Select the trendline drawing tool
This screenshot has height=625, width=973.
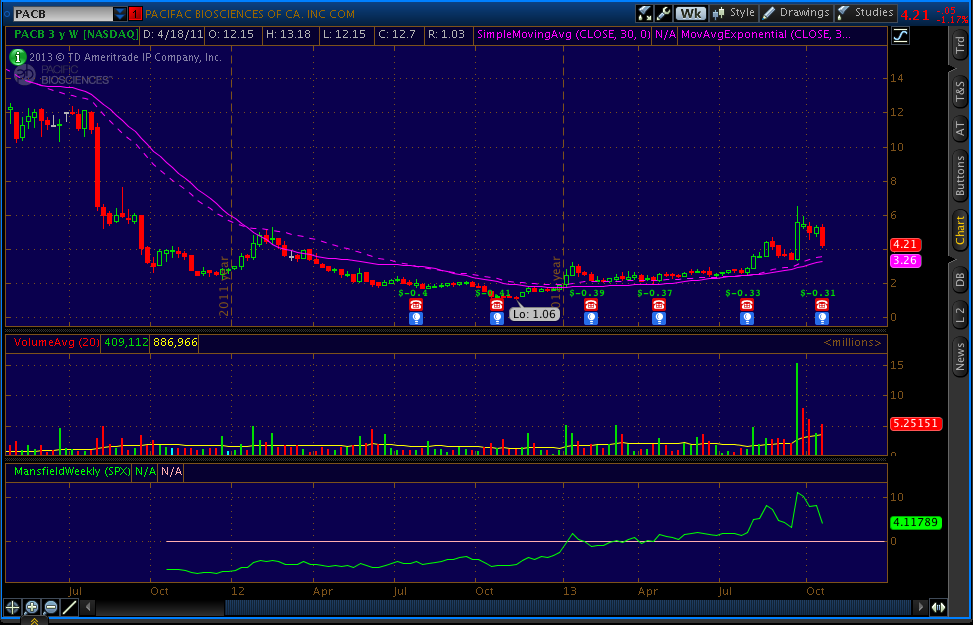coord(70,607)
